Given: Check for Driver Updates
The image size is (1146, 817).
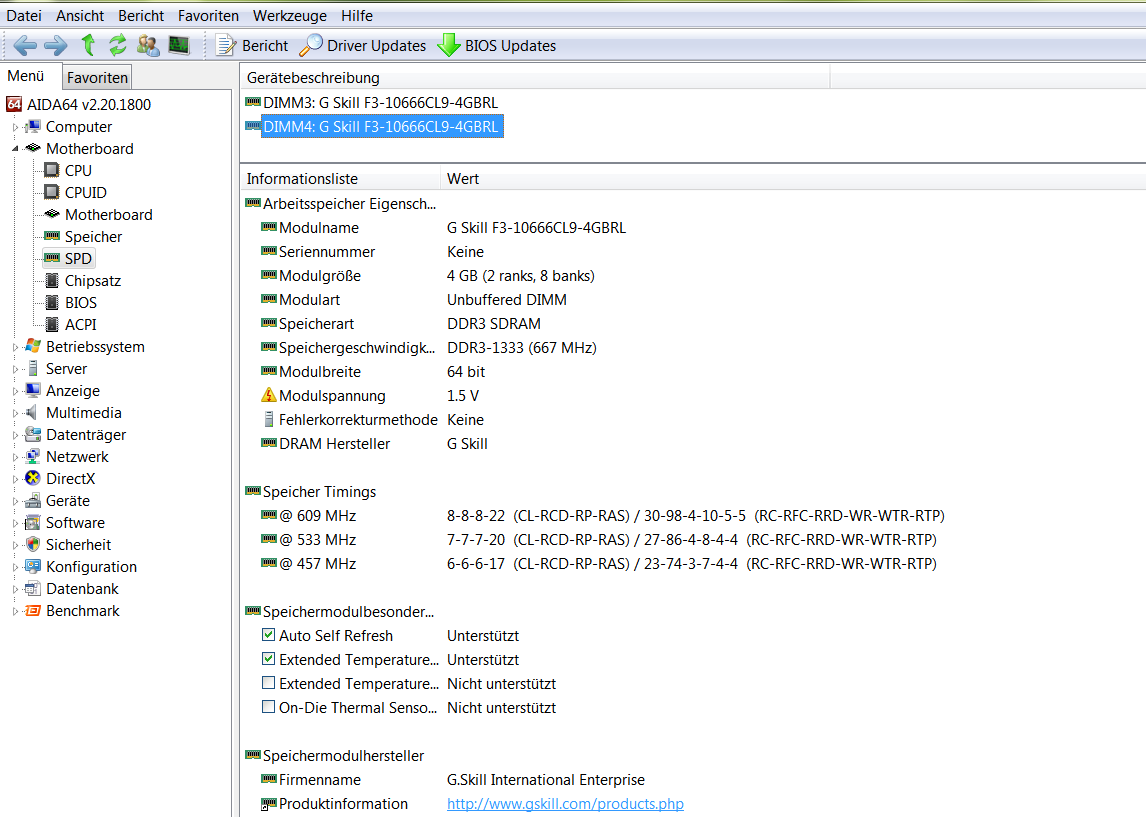Looking at the screenshot, I should (x=363, y=45).
